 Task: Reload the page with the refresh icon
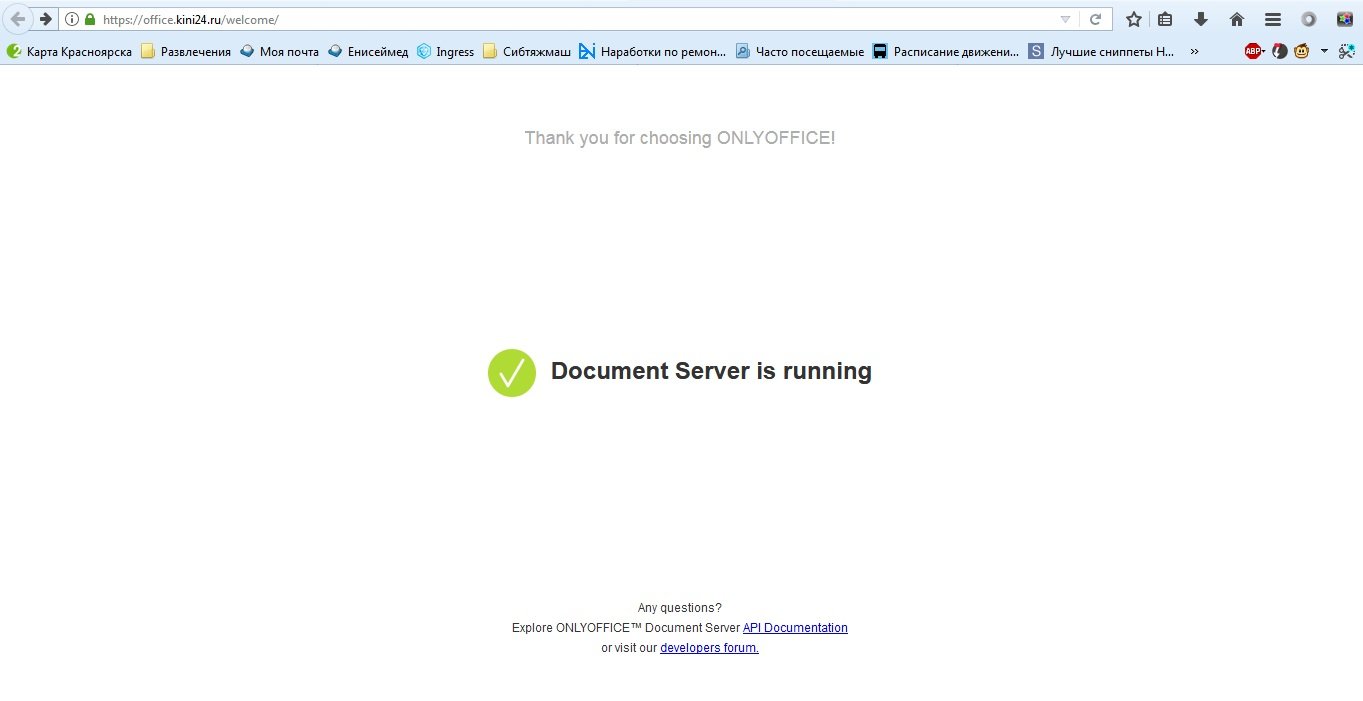(1096, 19)
